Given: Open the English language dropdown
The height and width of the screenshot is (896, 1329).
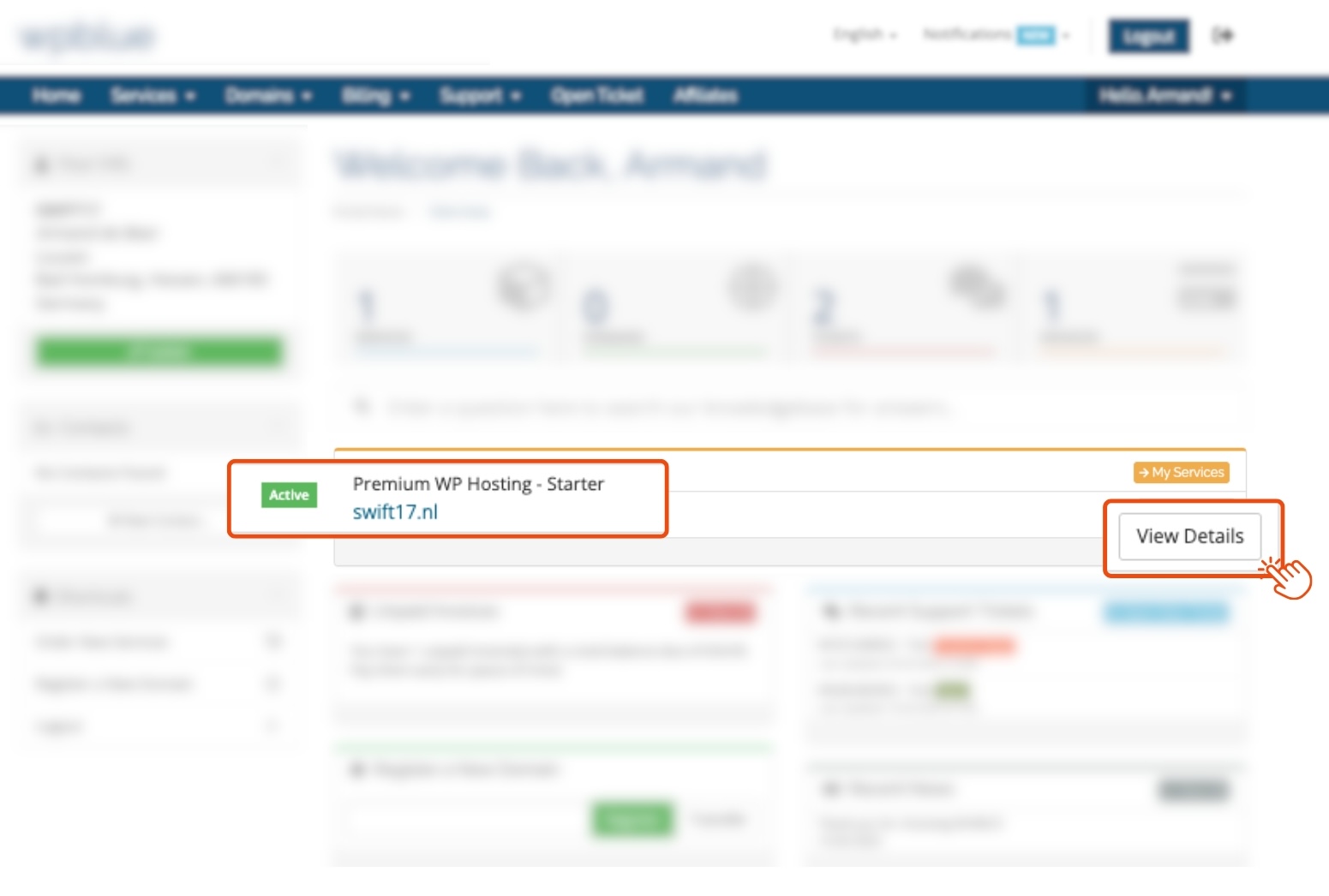Looking at the screenshot, I should (865, 34).
